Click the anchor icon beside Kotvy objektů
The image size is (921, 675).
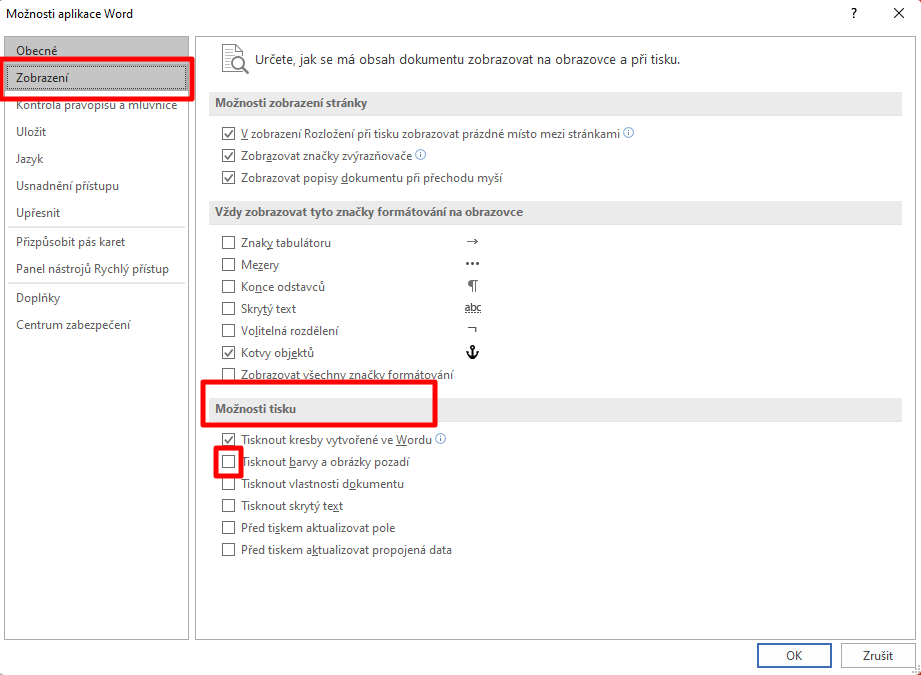pyautogui.click(x=472, y=352)
